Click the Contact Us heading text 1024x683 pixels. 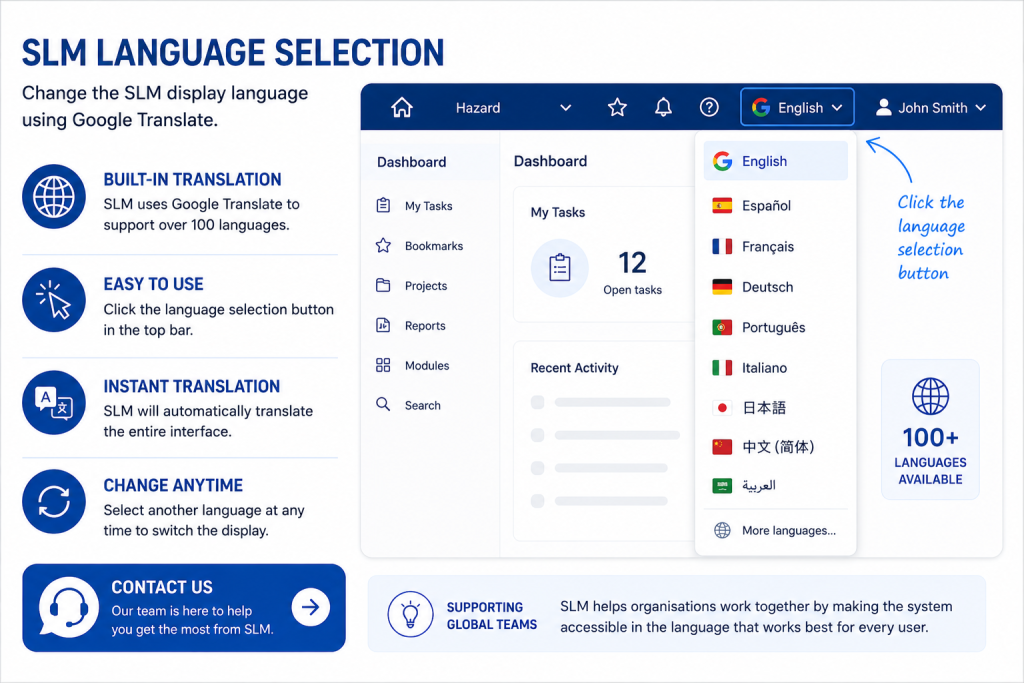click(x=162, y=587)
